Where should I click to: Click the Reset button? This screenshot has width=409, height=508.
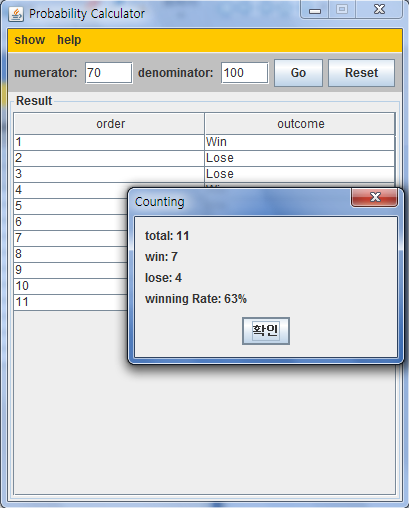coord(361,73)
